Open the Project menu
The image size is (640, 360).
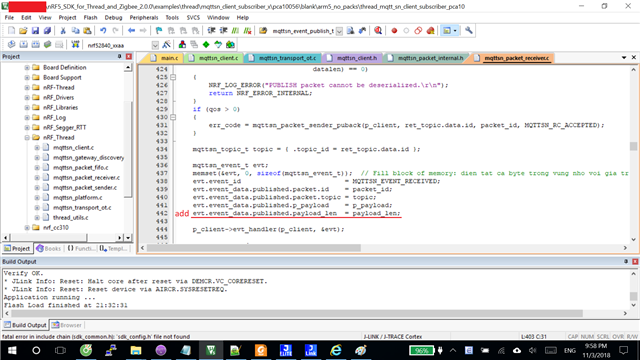pyautogui.click(x=67, y=18)
